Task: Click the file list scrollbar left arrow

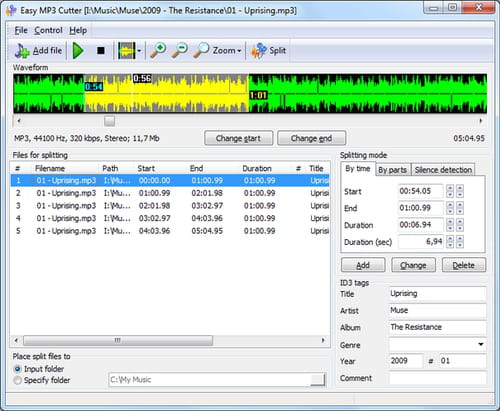Action: (x=16, y=340)
